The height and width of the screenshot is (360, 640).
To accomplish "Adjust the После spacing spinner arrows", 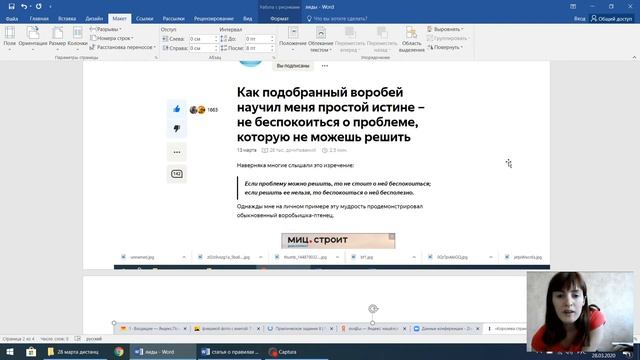I will [272, 48].
